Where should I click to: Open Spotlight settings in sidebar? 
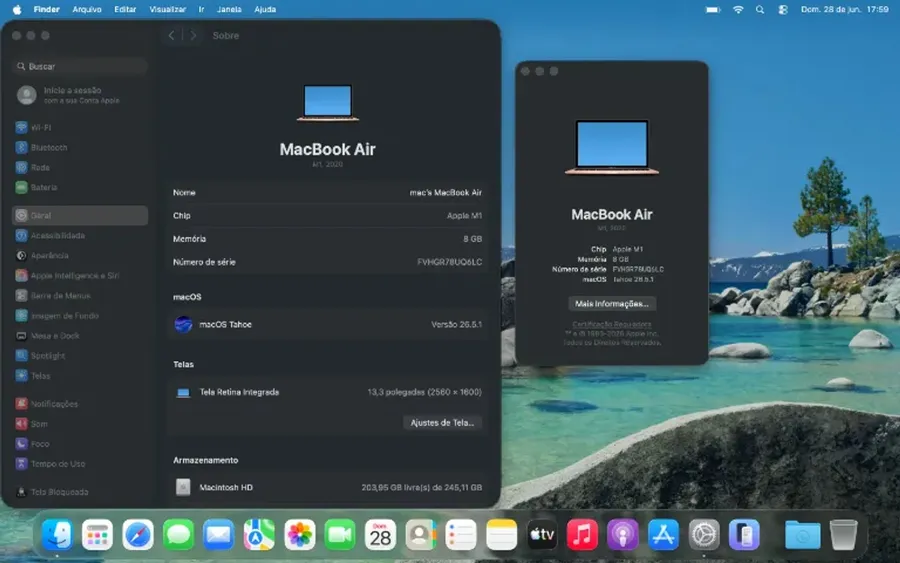click(80, 356)
